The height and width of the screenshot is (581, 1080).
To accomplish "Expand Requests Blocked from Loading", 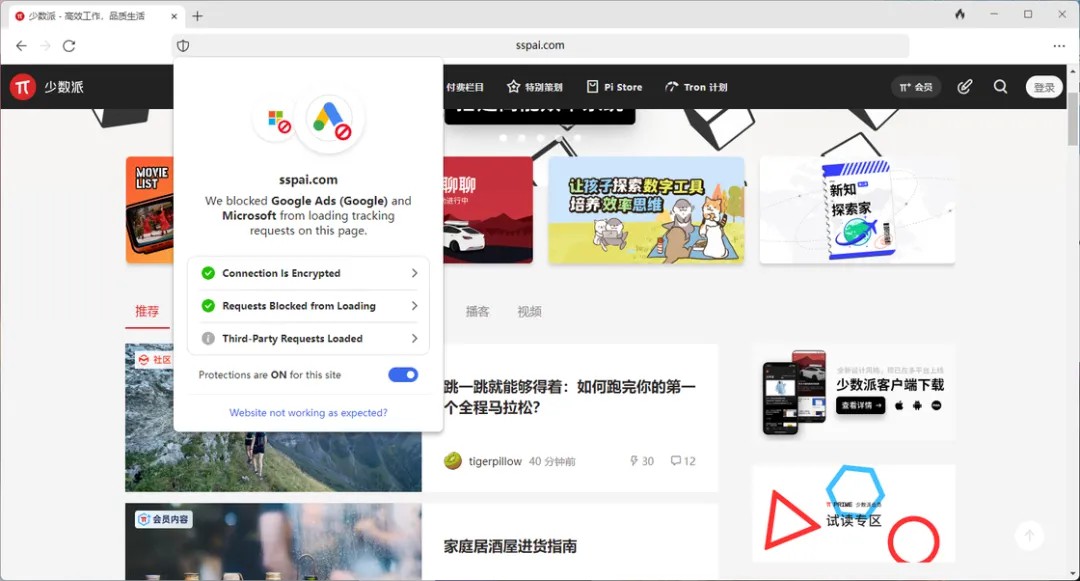I will click(308, 306).
